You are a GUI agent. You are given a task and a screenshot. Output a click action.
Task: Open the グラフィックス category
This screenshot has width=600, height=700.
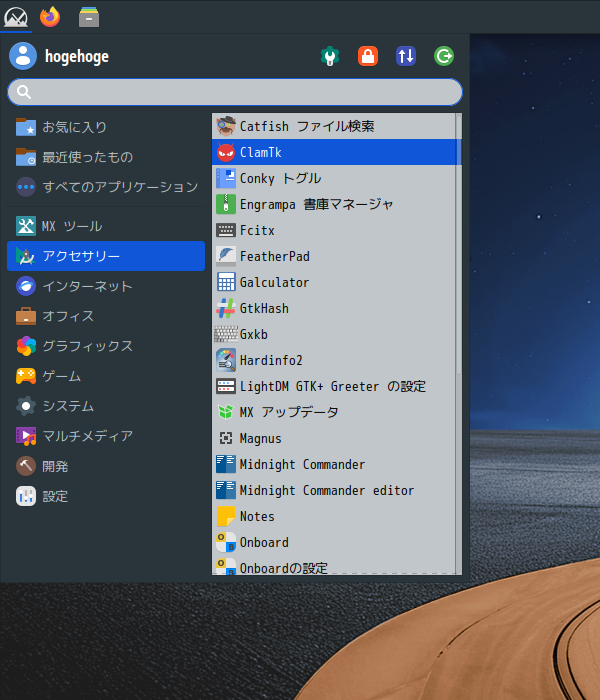tap(106, 346)
